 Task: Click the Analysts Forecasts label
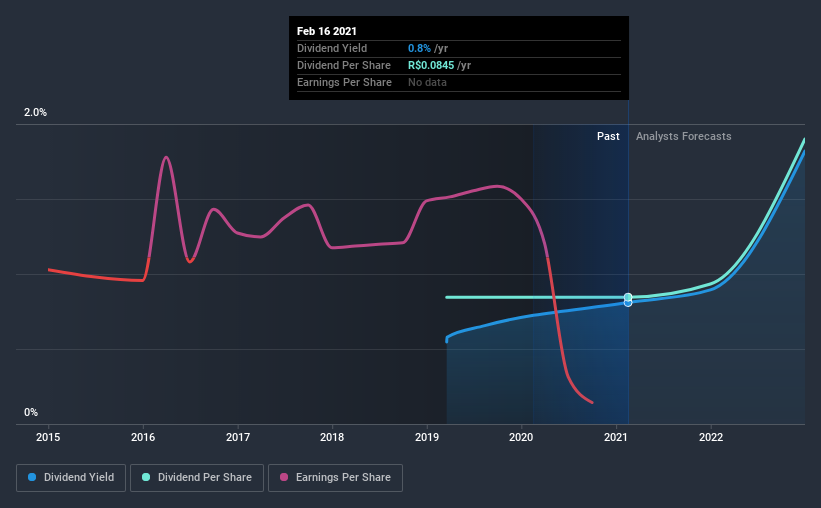click(x=683, y=136)
